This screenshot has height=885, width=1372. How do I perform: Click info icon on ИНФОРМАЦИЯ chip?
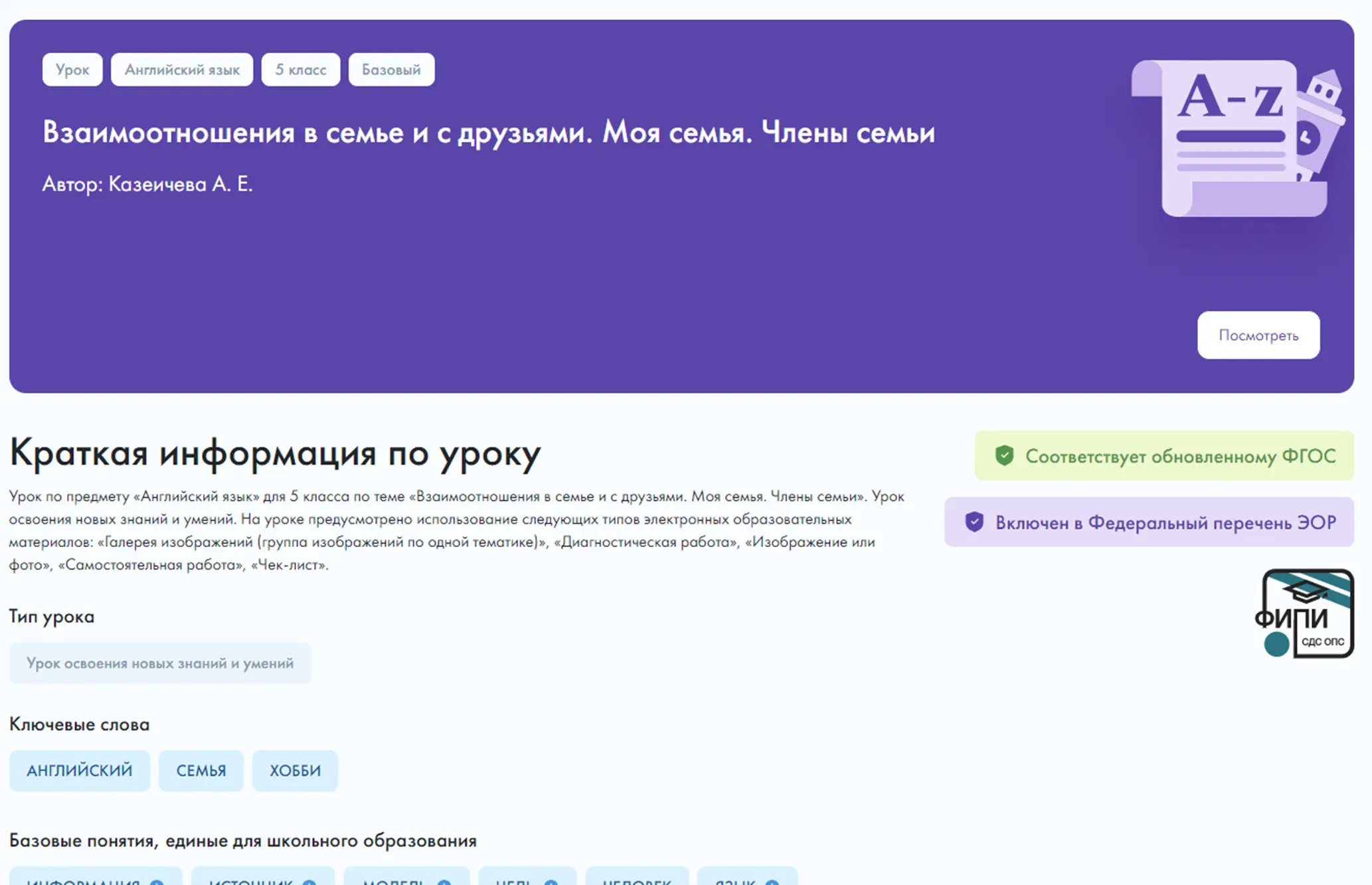(x=157, y=882)
